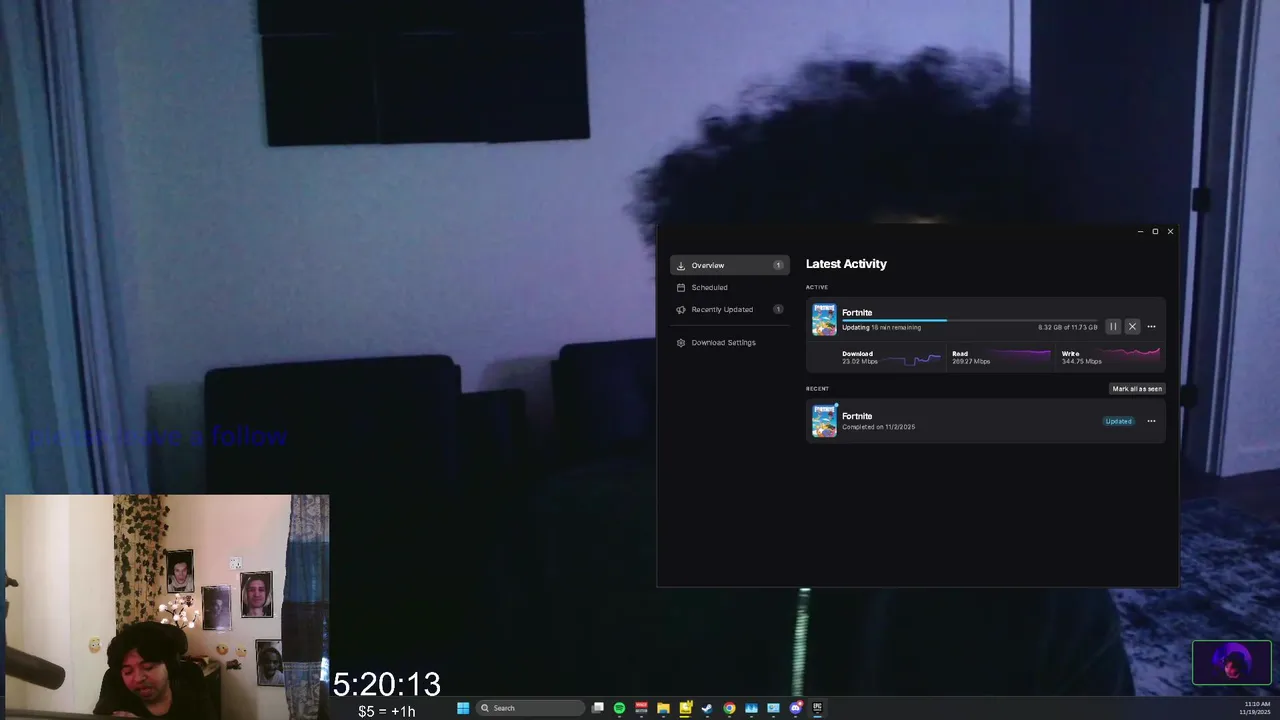Close the downloads window
Screen dimensions: 1280x720
coord(1170,232)
